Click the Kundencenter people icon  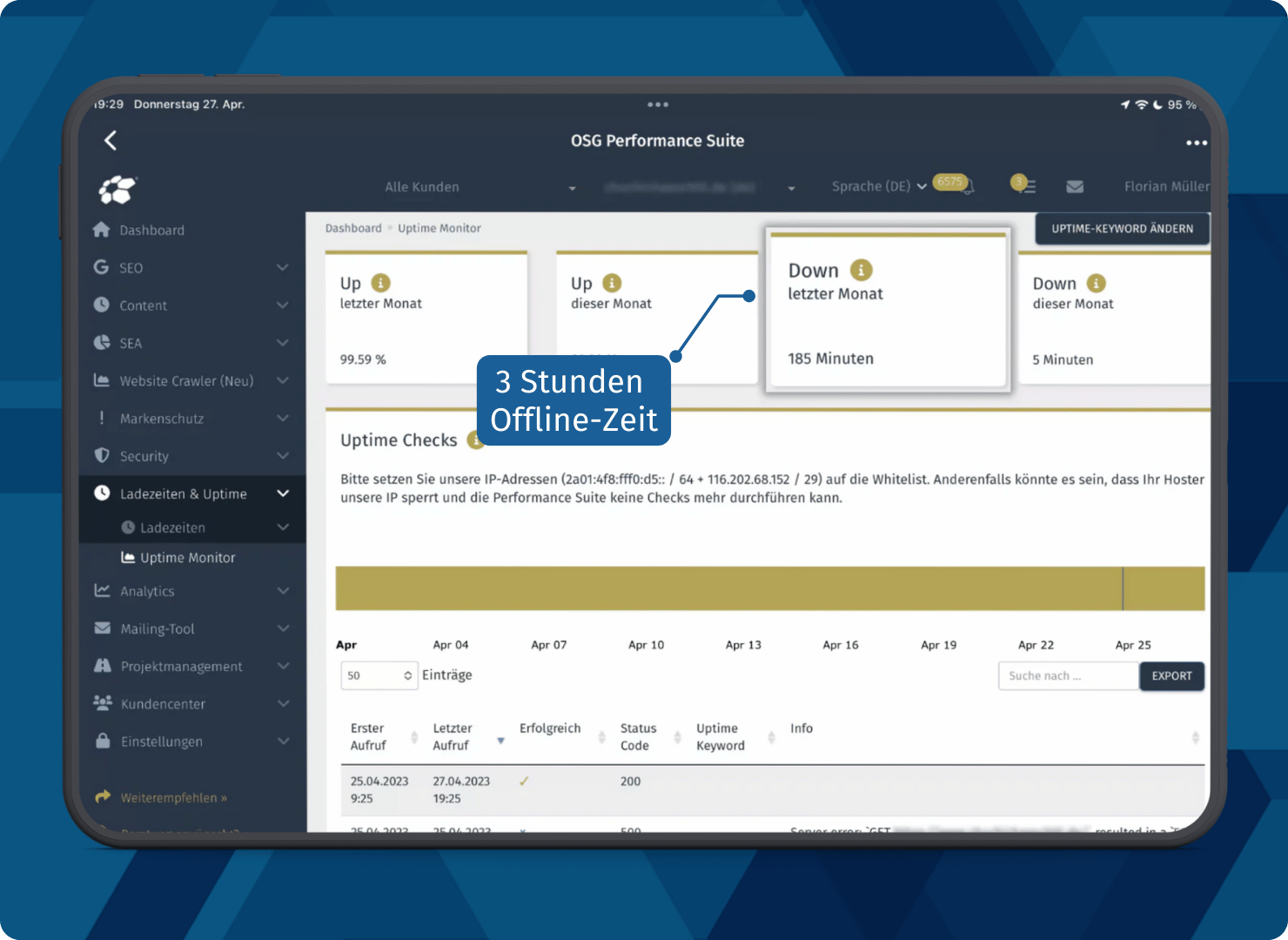coord(103,702)
